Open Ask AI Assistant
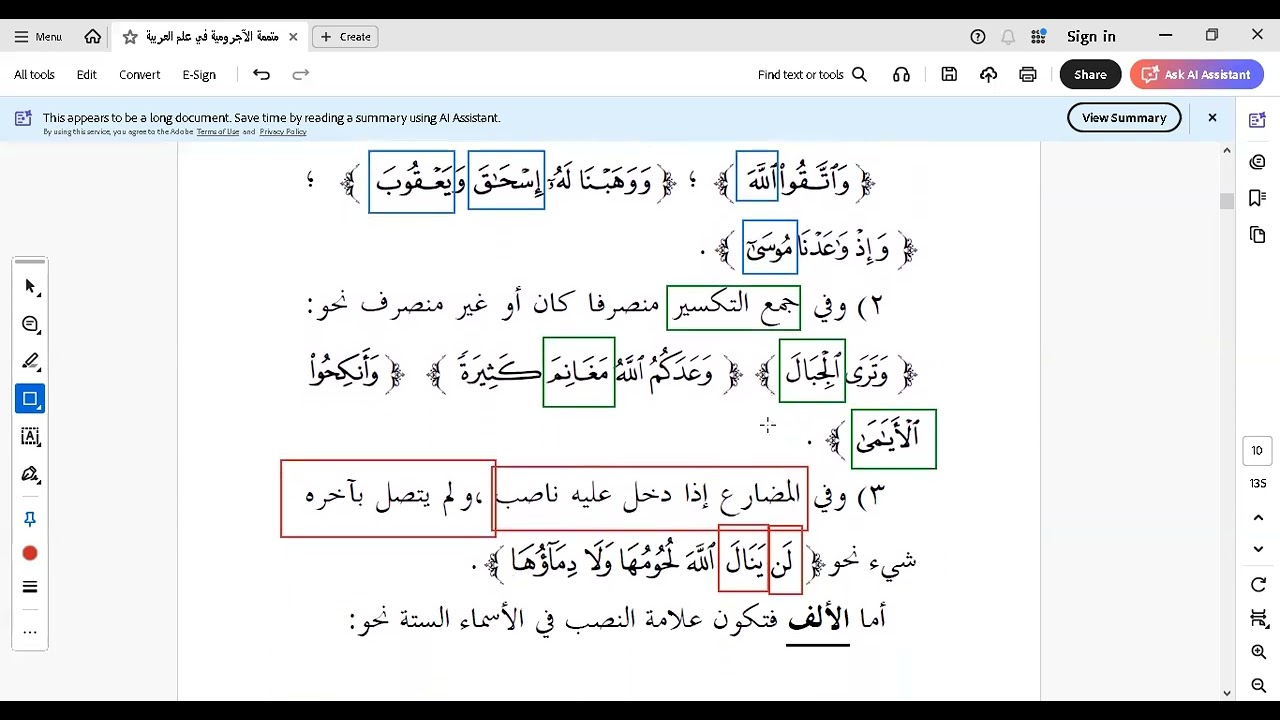The image size is (1280, 720). [x=1196, y=74]
